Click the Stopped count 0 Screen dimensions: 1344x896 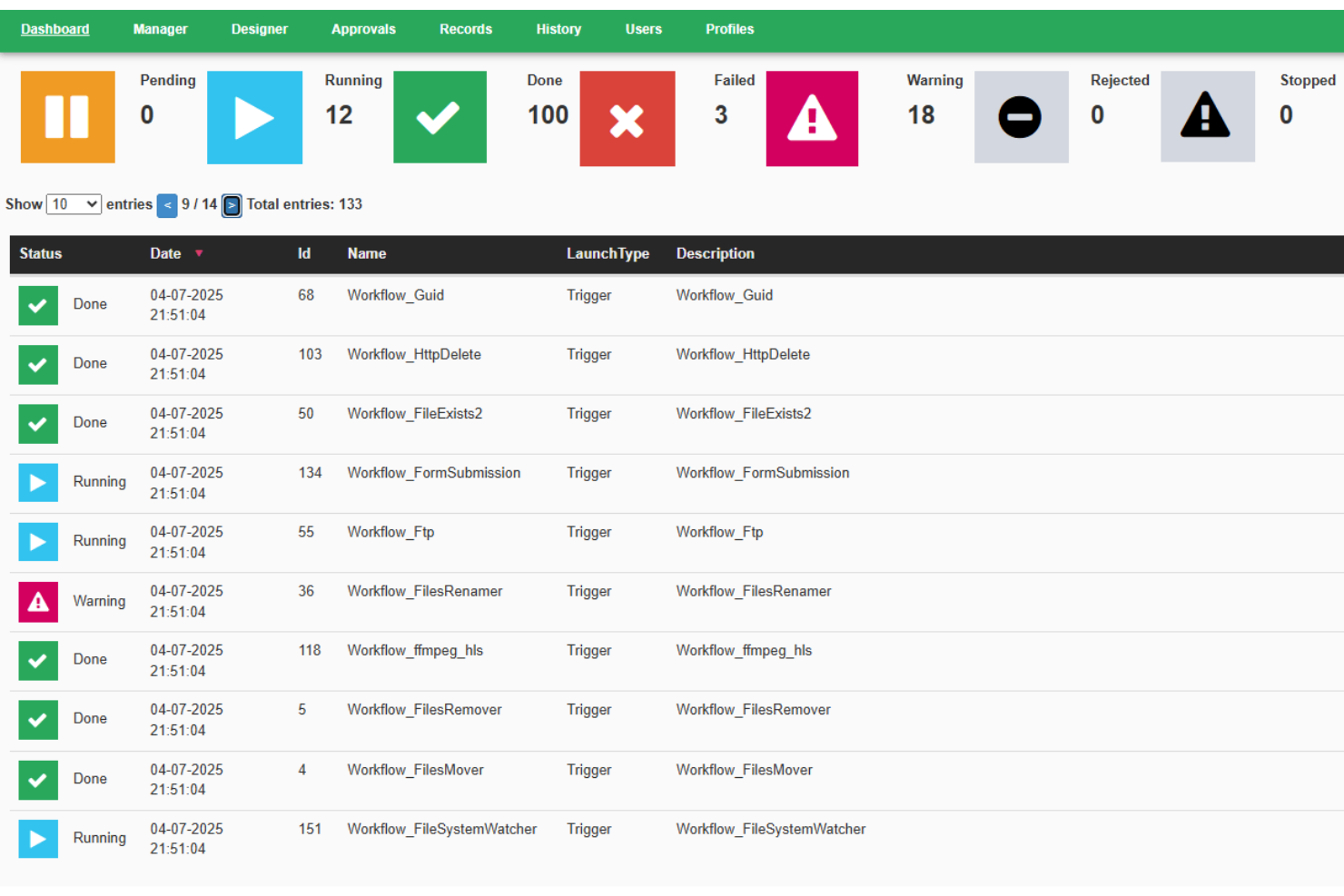coord(1286,115)
